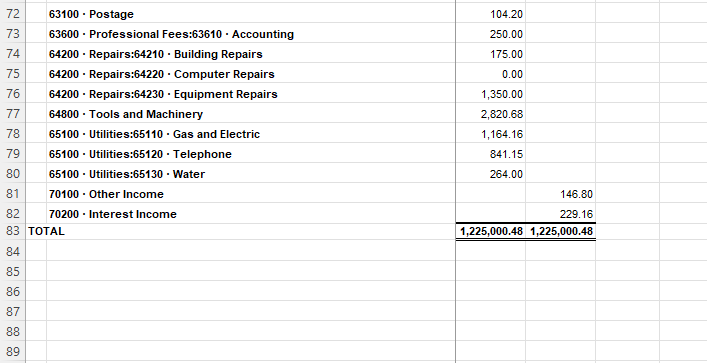Click the 250.00 Accounting debit value
Image resolution: width=707 pixels, height=363 pixels.
click(506, 34)
